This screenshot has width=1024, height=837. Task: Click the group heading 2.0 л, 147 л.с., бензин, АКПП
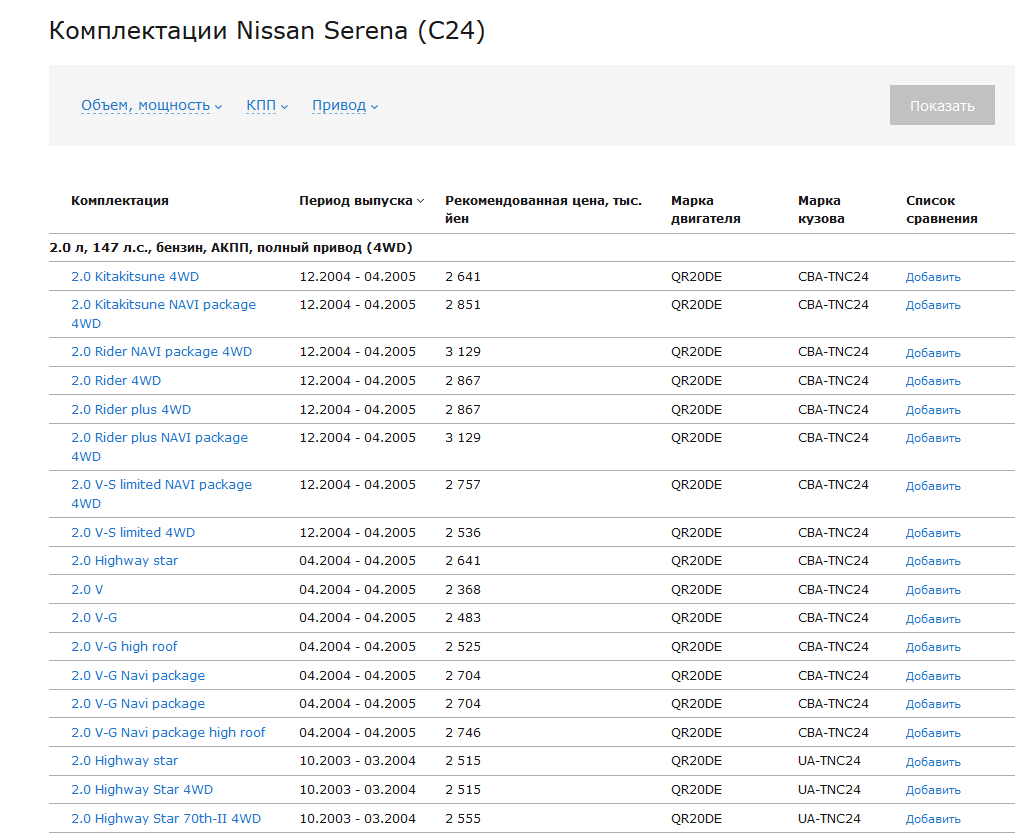[231, 247]
